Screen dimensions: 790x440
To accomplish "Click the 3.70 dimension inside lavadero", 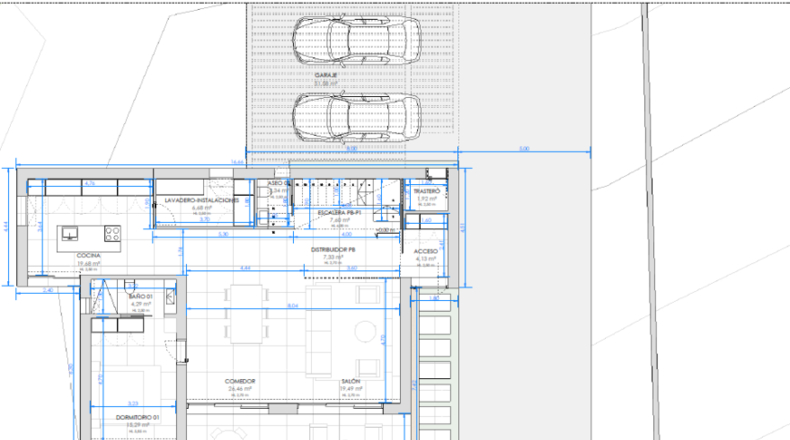I will click(x=205, y=220).
